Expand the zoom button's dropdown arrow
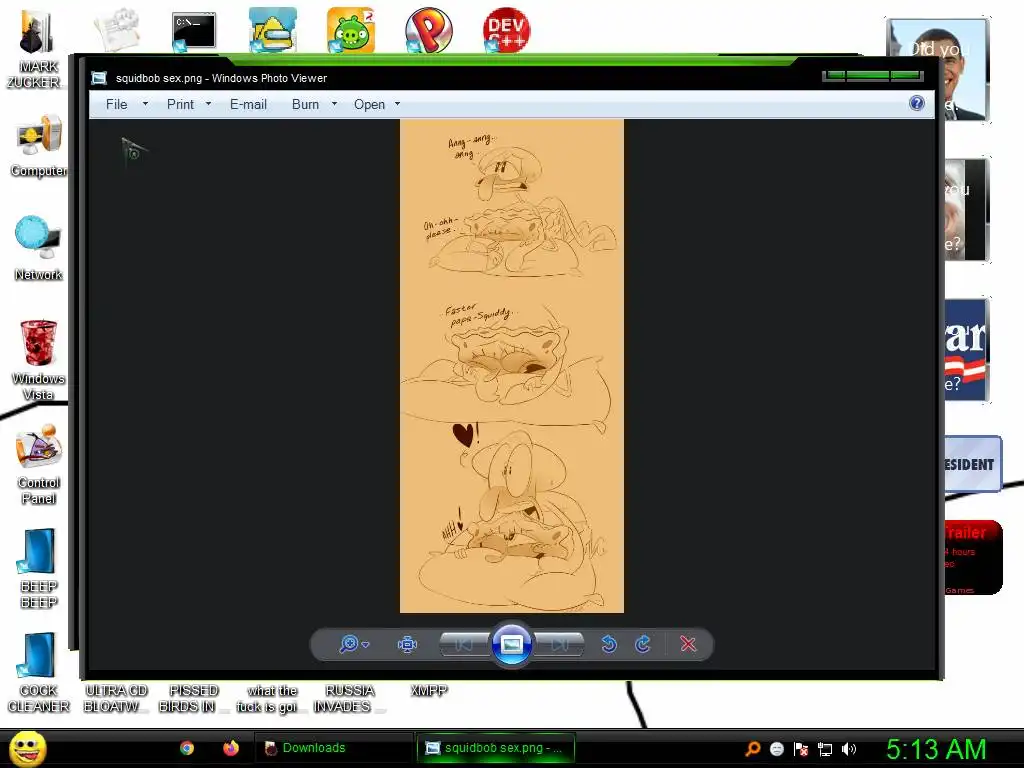 pyautogui.click(x=366, y=645)
